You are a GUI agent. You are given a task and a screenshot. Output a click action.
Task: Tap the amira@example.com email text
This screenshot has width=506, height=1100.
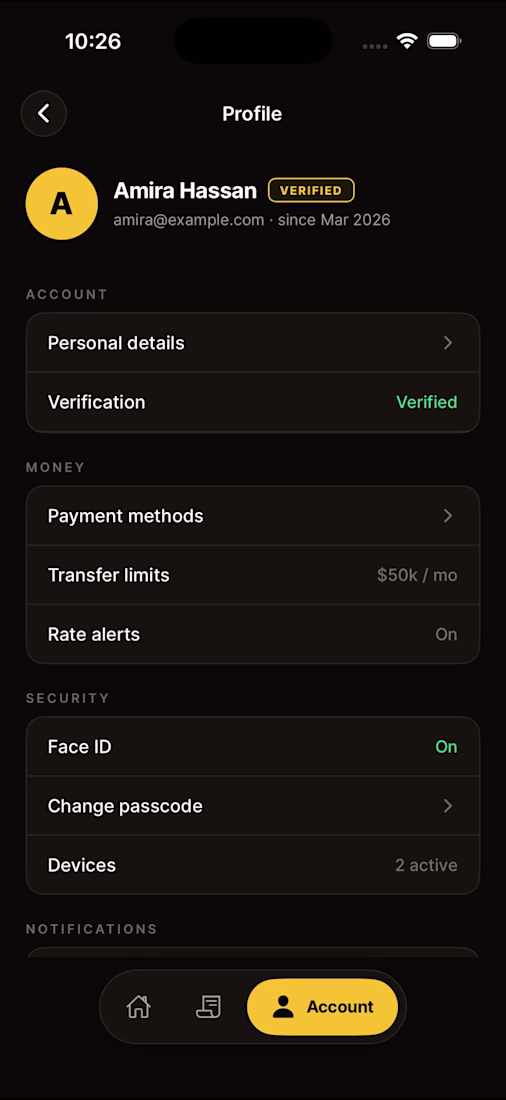[189, 220]
